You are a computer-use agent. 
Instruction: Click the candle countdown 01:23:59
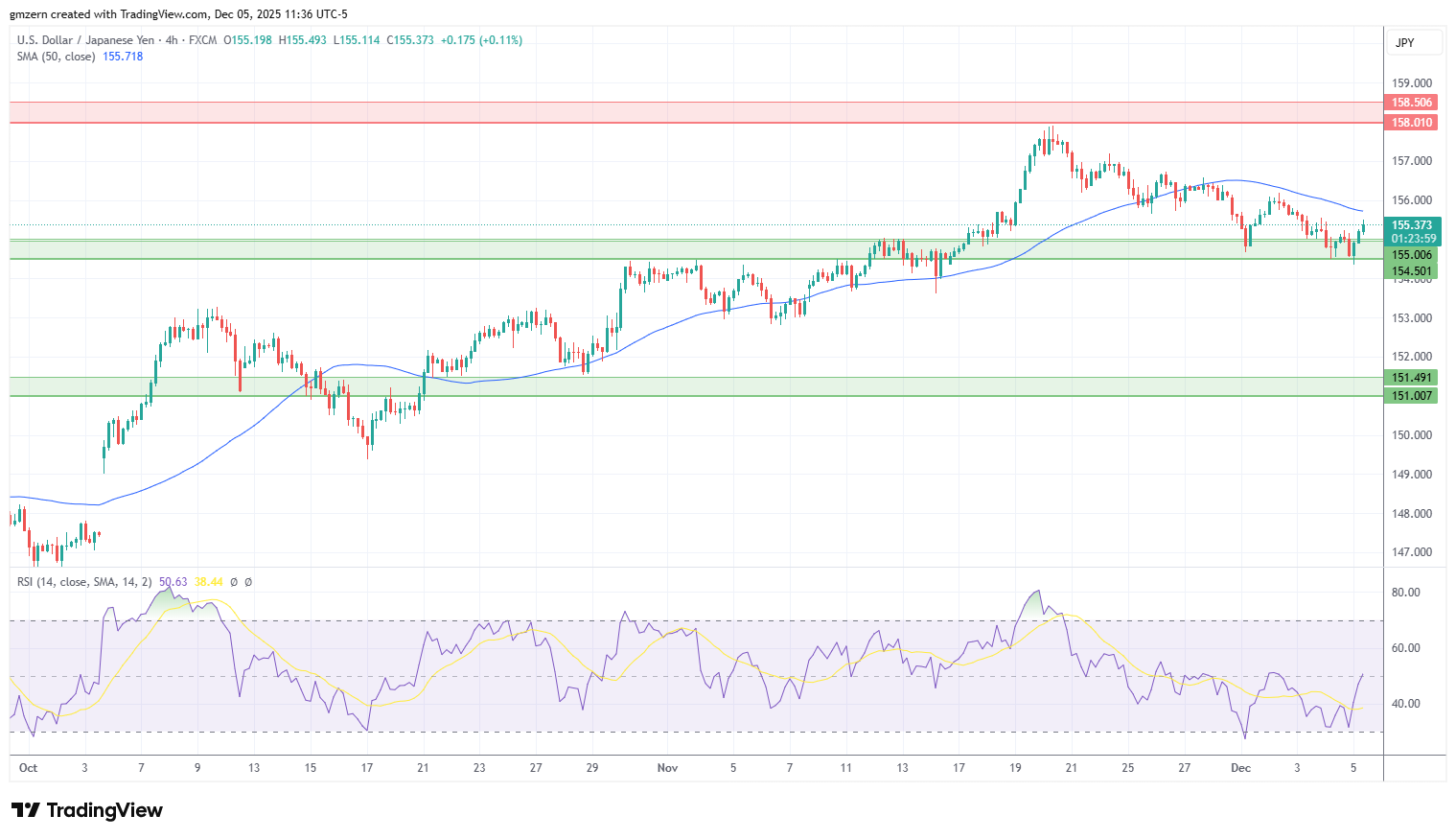click(x=1412, y=239)
